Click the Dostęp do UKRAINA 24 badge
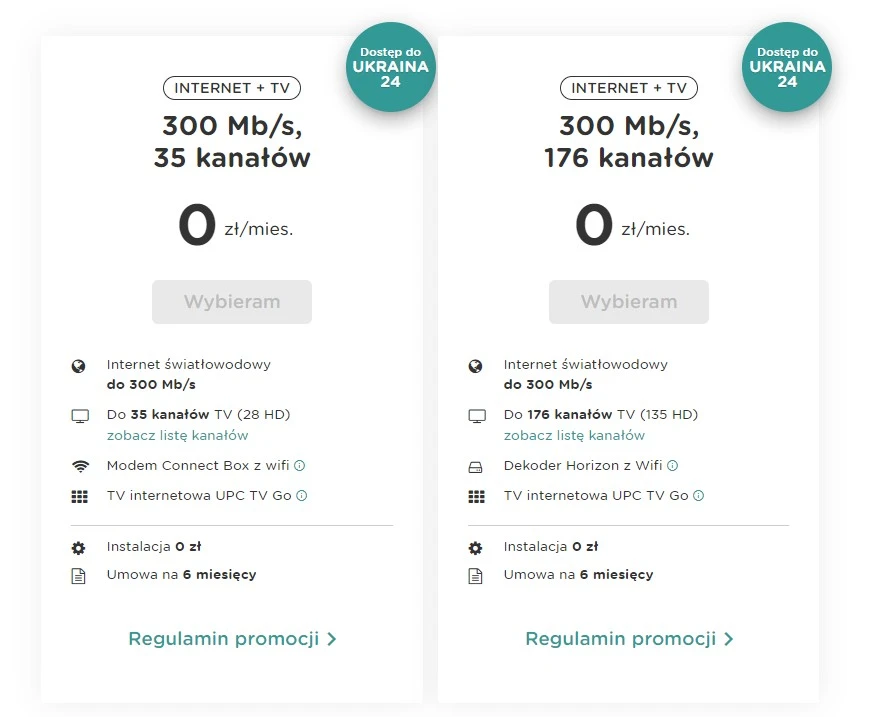873x717 pixels. point(391,66)
